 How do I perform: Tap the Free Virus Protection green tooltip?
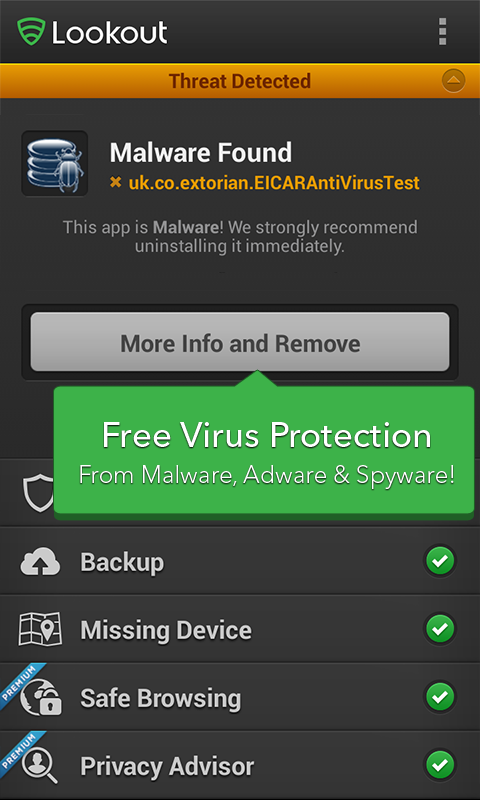click(264, 450)
